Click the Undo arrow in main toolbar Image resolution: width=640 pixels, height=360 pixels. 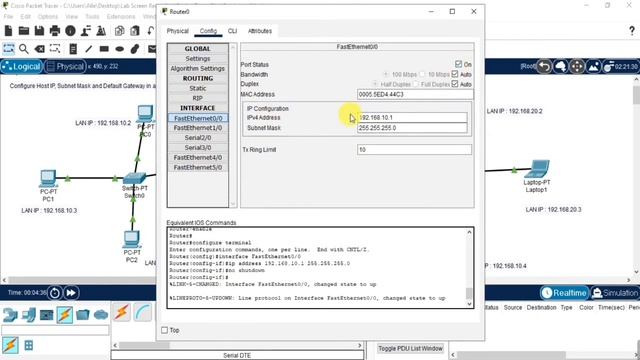tap(150, 31)
